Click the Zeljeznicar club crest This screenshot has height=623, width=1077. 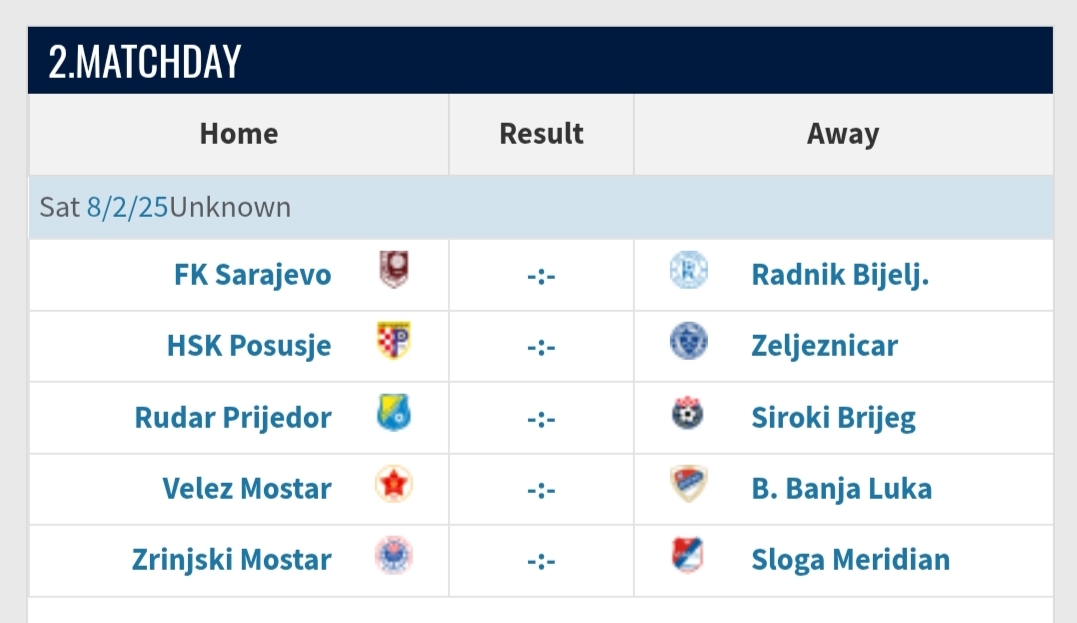tap(688, 341)
